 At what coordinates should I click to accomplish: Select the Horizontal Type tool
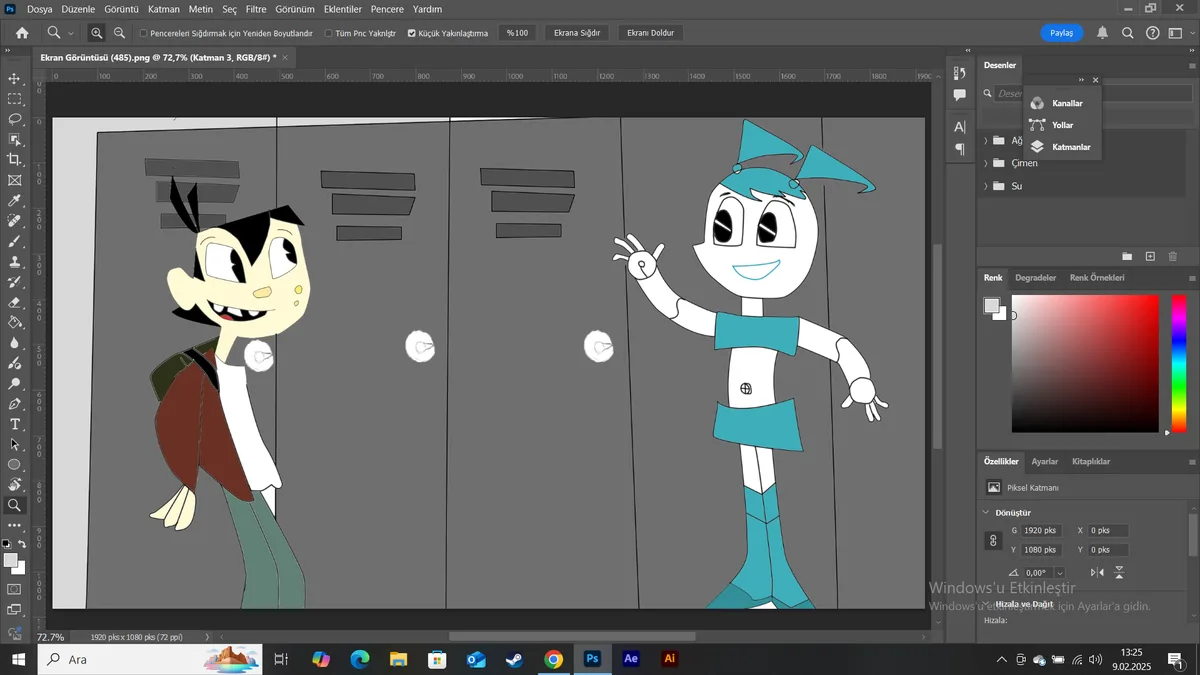tap(14, 424)
